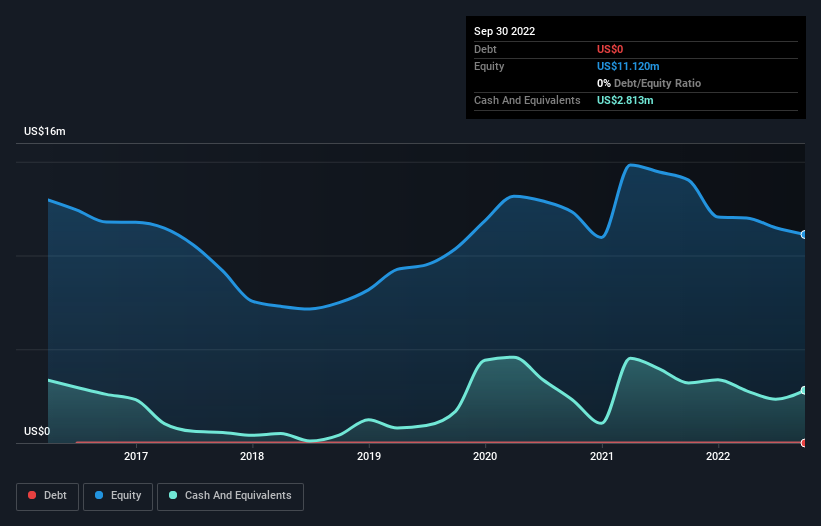
Task: Click the 2017 x-axis label
Action: pyautogui.click(x=136, y=456)
